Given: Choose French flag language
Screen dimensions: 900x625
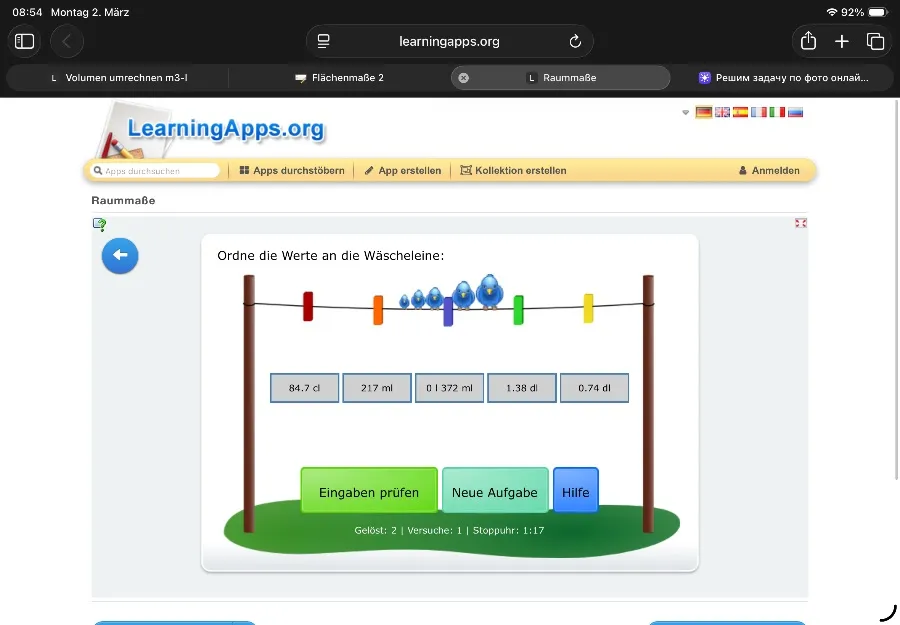Looking at the screenshot, I should (x=759, y=112).
